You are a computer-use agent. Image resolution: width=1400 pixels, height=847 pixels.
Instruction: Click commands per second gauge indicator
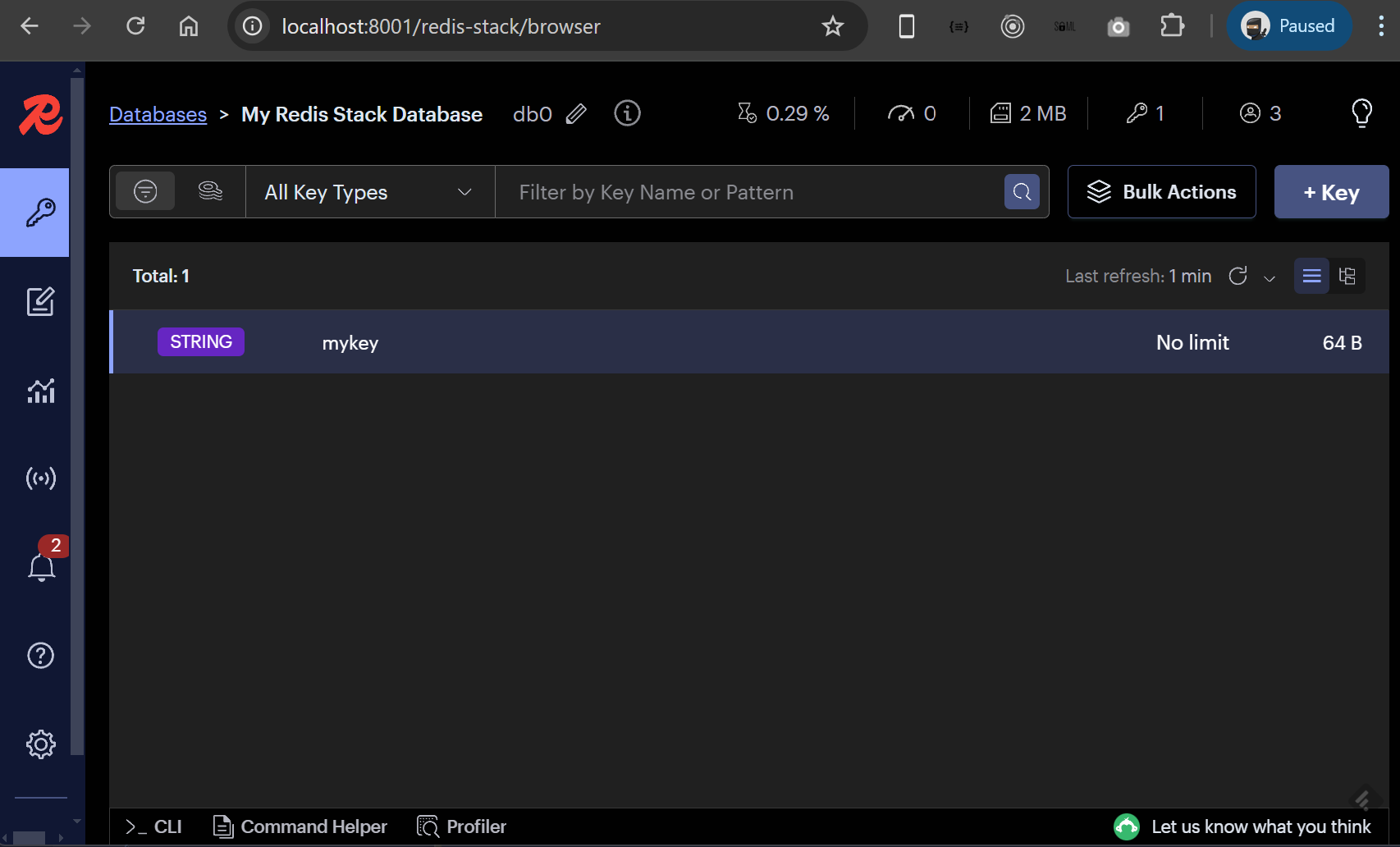(x=912, y=113)
